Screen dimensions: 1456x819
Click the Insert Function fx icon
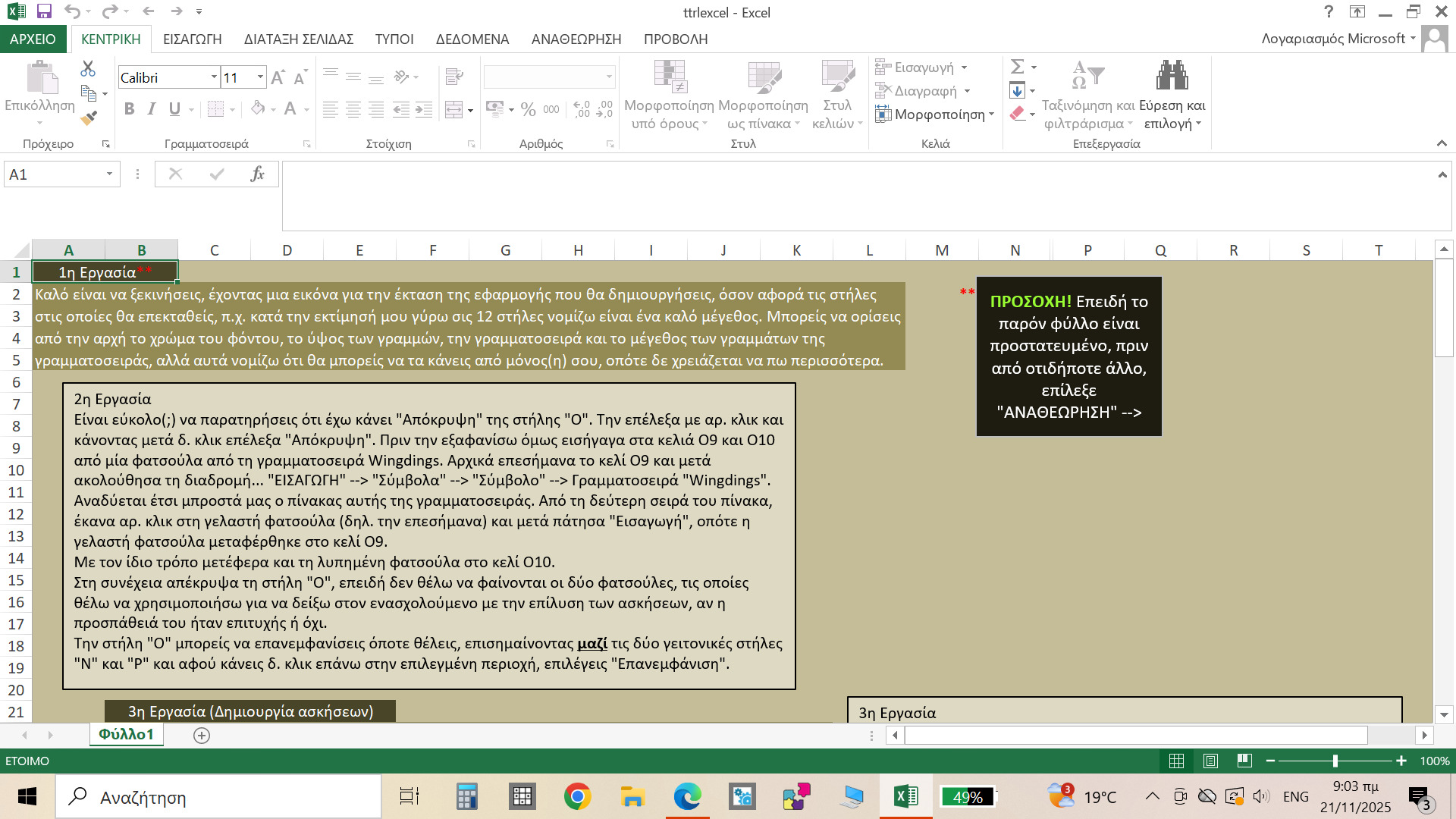257,174
